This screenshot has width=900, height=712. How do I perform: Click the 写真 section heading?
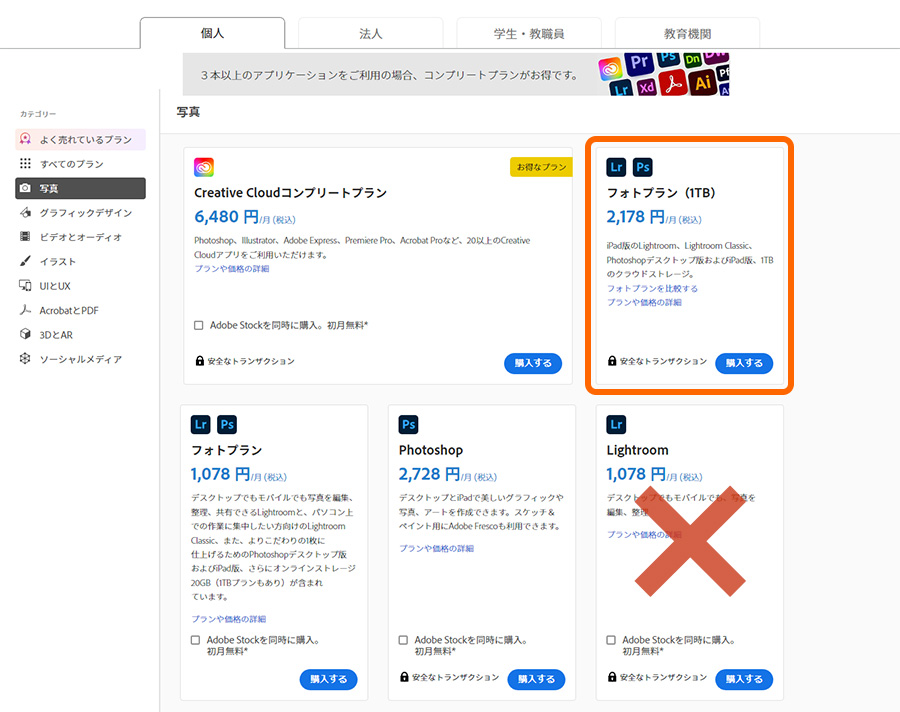[x=188, y=112]
